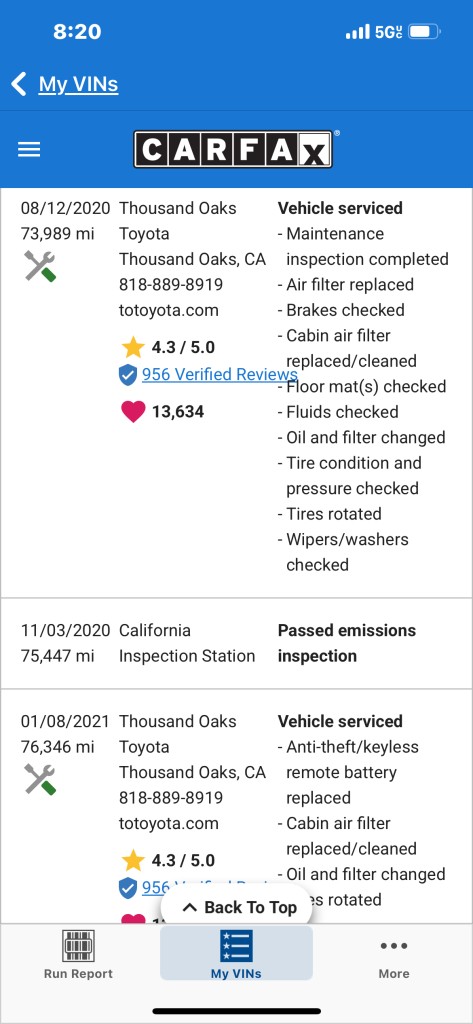473x1024 pixels.
Task: Open the Run Report tab
Action: point(78,955)
